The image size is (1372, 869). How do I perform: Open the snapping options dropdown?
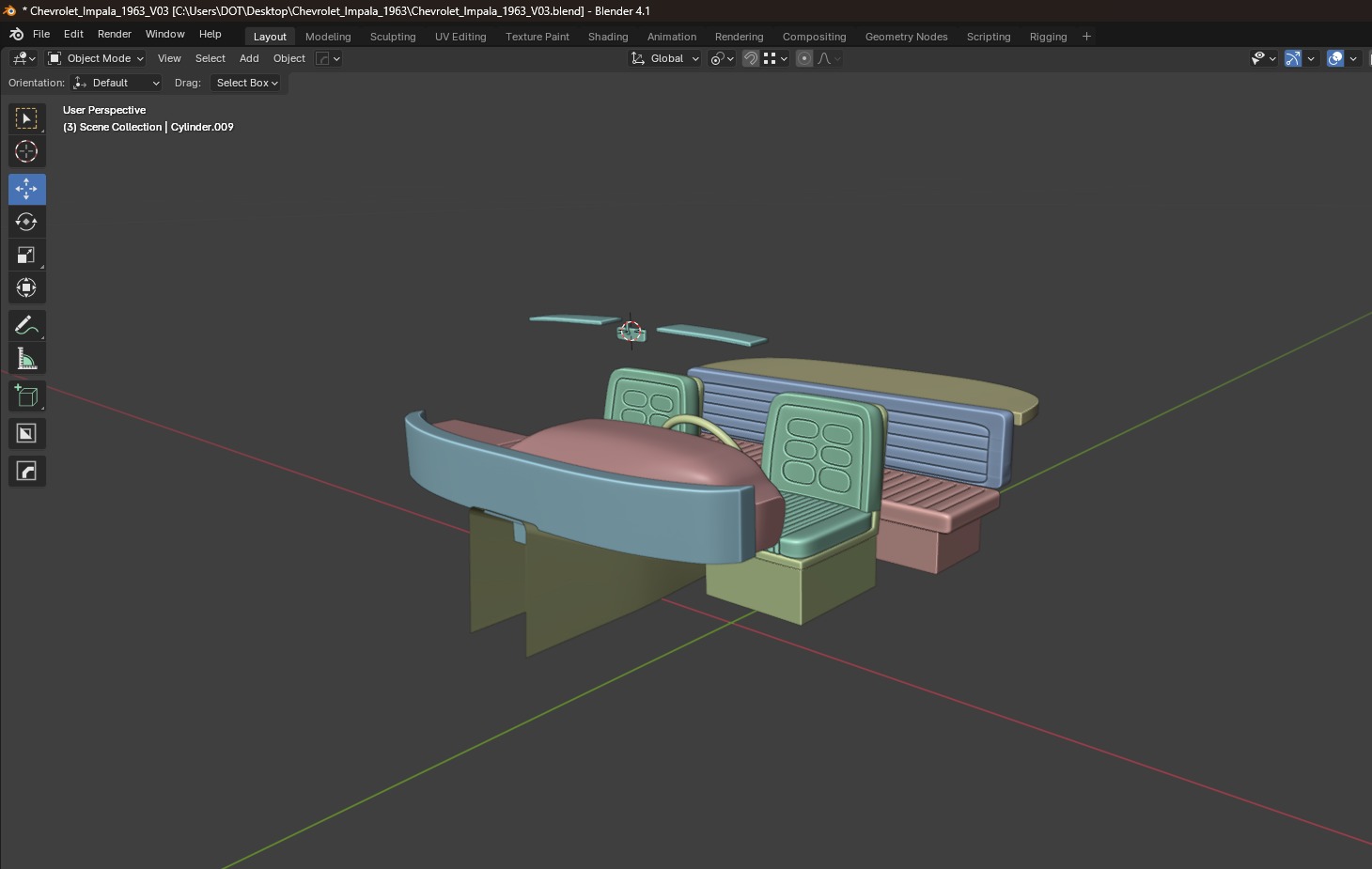point(775,58)
